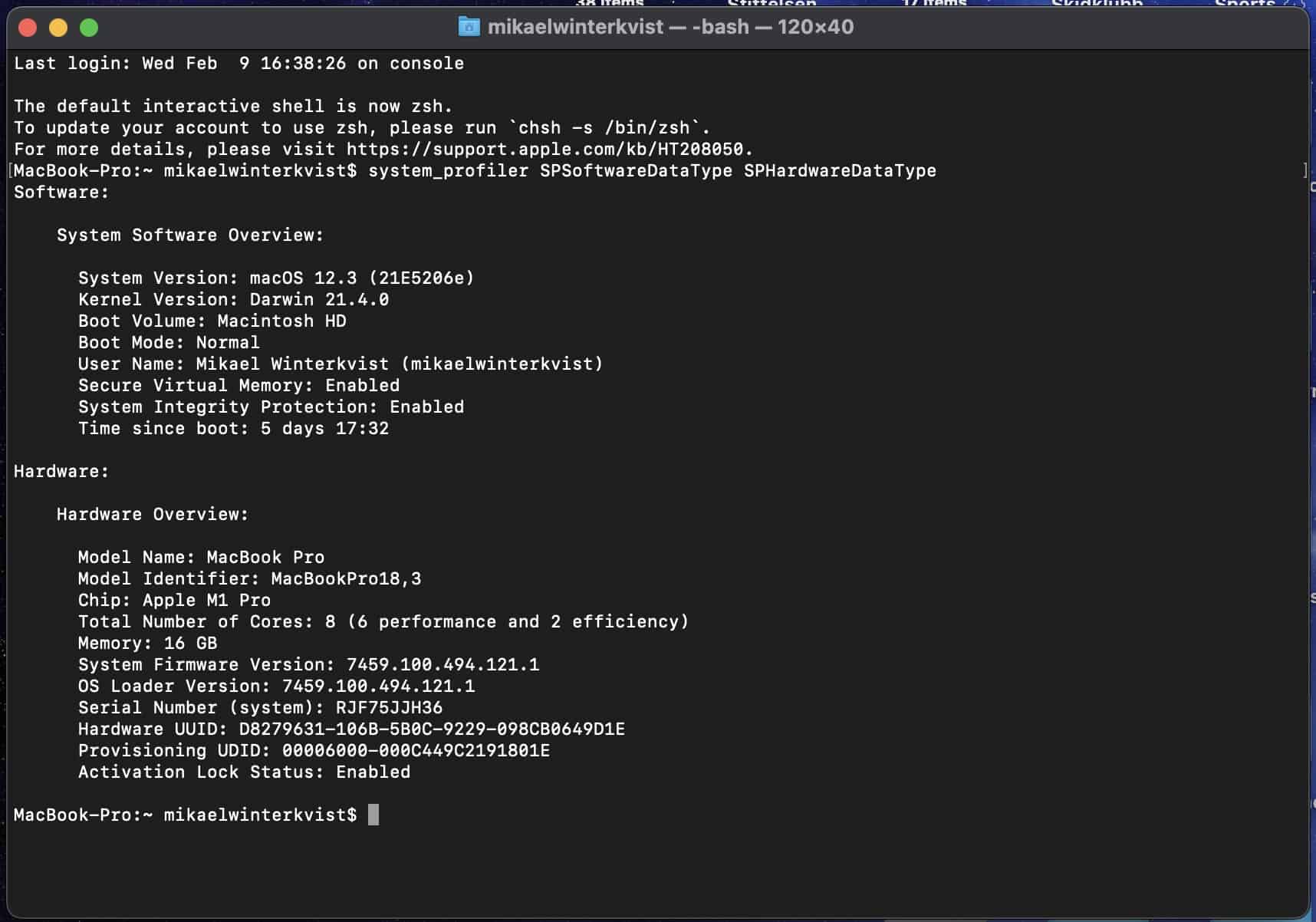
Task: Click the 'System Integrity Protection: Enabled' line
Action: click(x=271, y=407)
